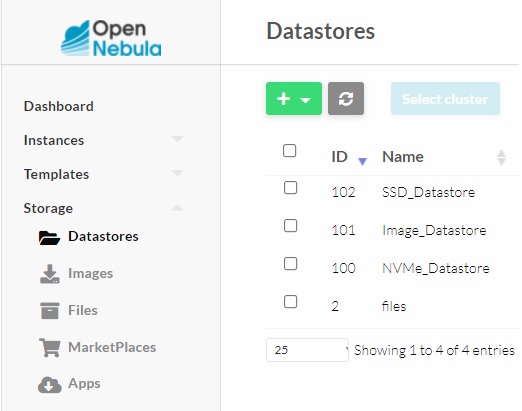Open the Image_Datastore entry
The image size is (522, 411).
[x=434, y=230]
